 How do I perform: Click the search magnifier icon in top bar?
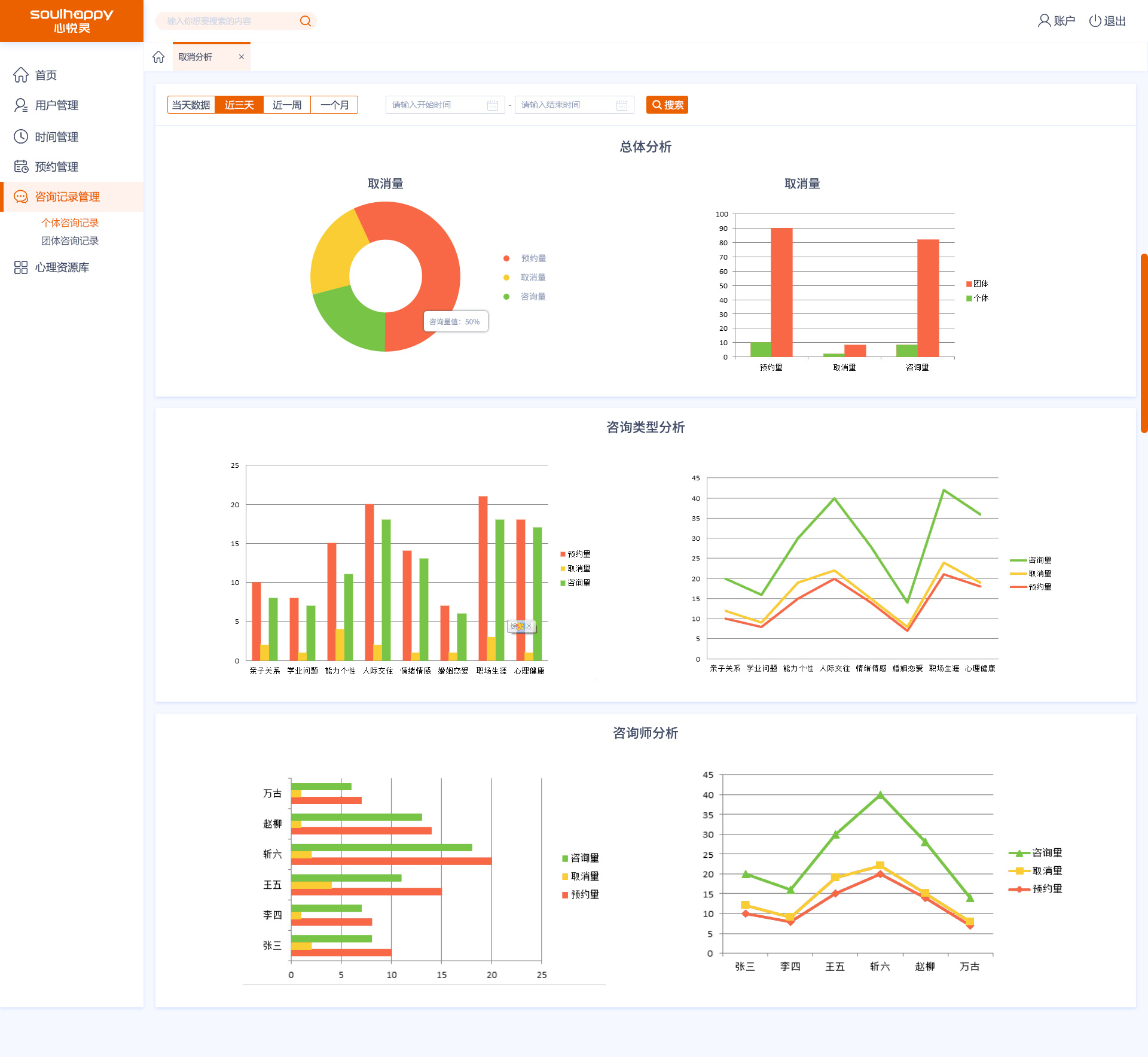306,21
